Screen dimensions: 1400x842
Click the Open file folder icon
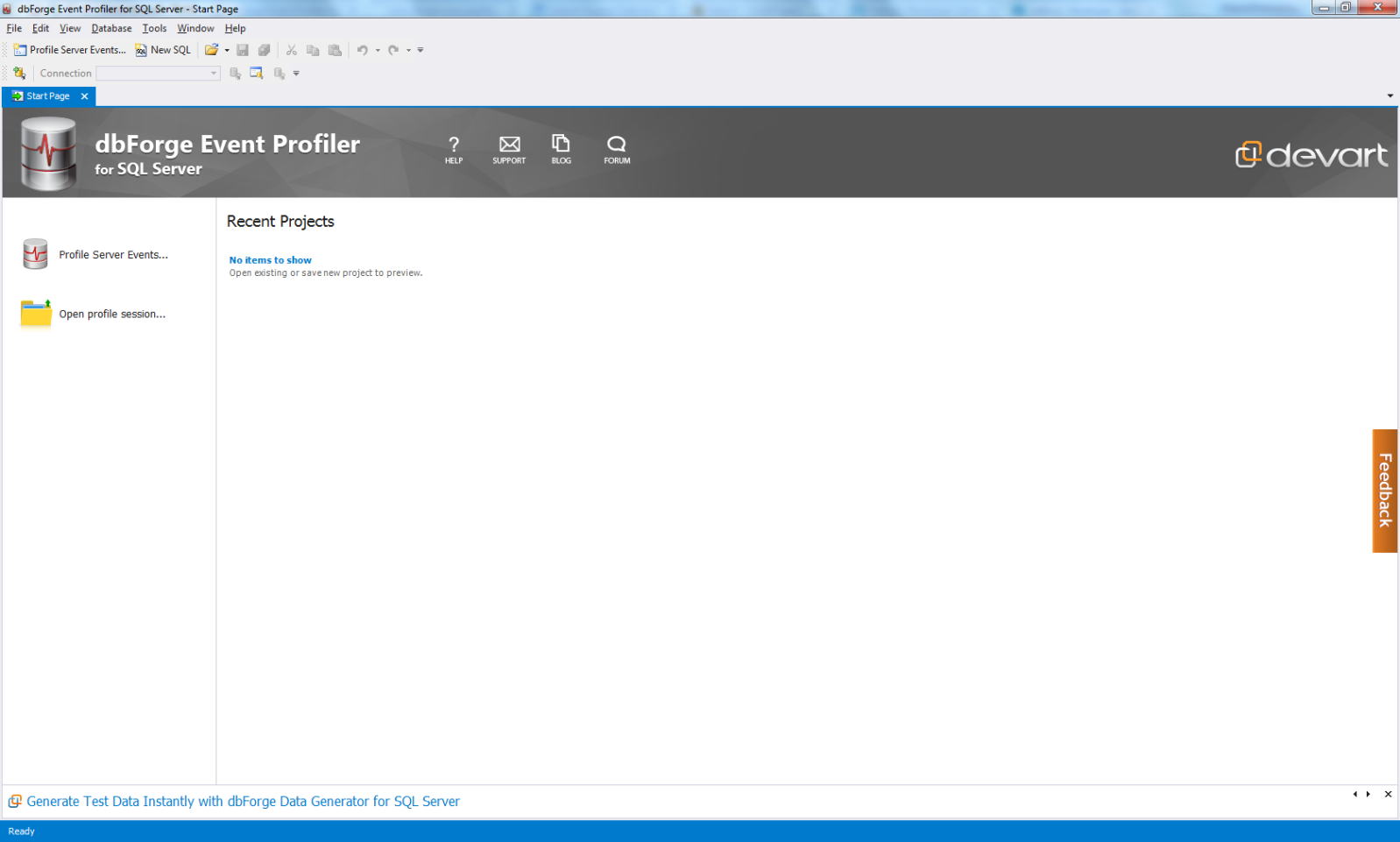[x=212, y=50]
